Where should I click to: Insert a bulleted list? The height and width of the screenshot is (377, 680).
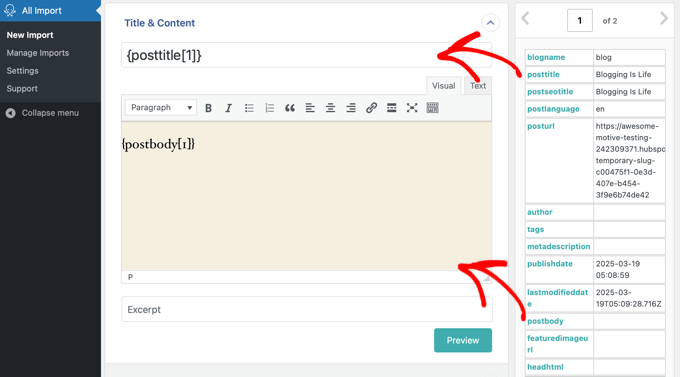click(249, 108)
